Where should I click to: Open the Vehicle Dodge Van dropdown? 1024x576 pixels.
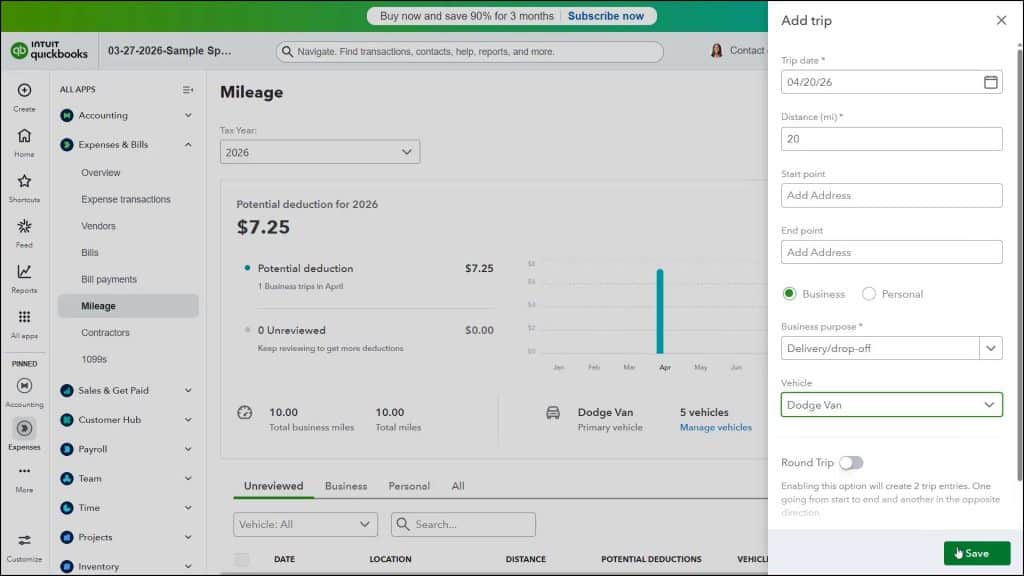click(891, 405)
